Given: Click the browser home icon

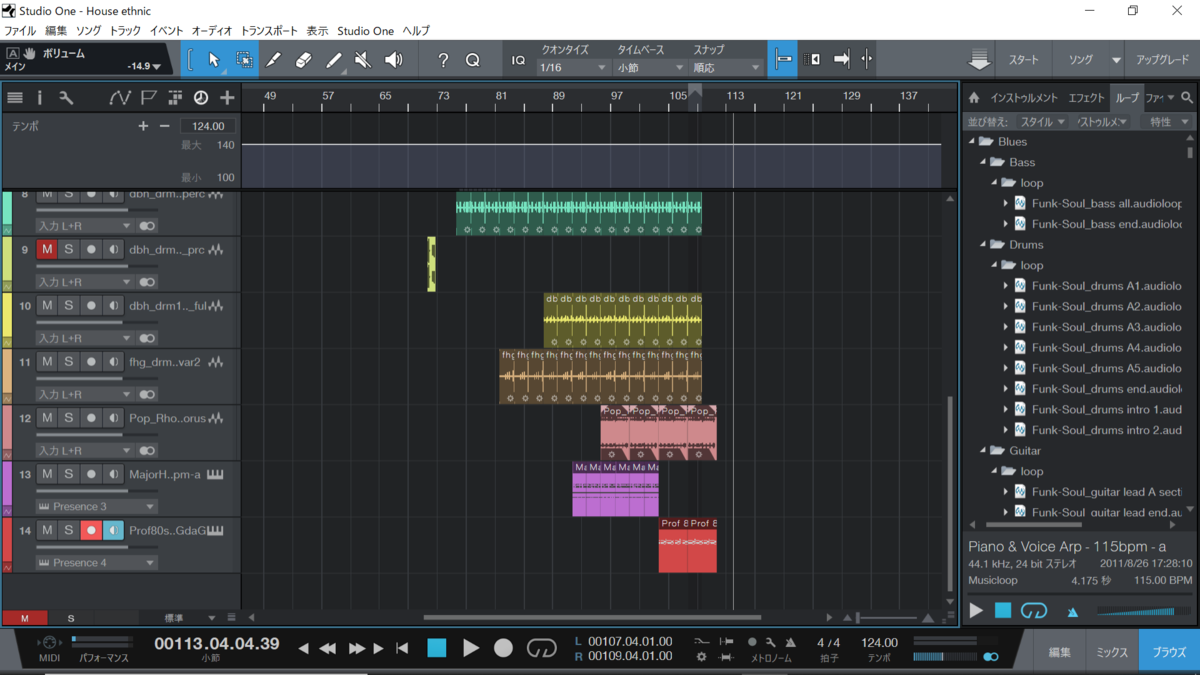Looking at the screenshot, I should click(x=974, y=98).
